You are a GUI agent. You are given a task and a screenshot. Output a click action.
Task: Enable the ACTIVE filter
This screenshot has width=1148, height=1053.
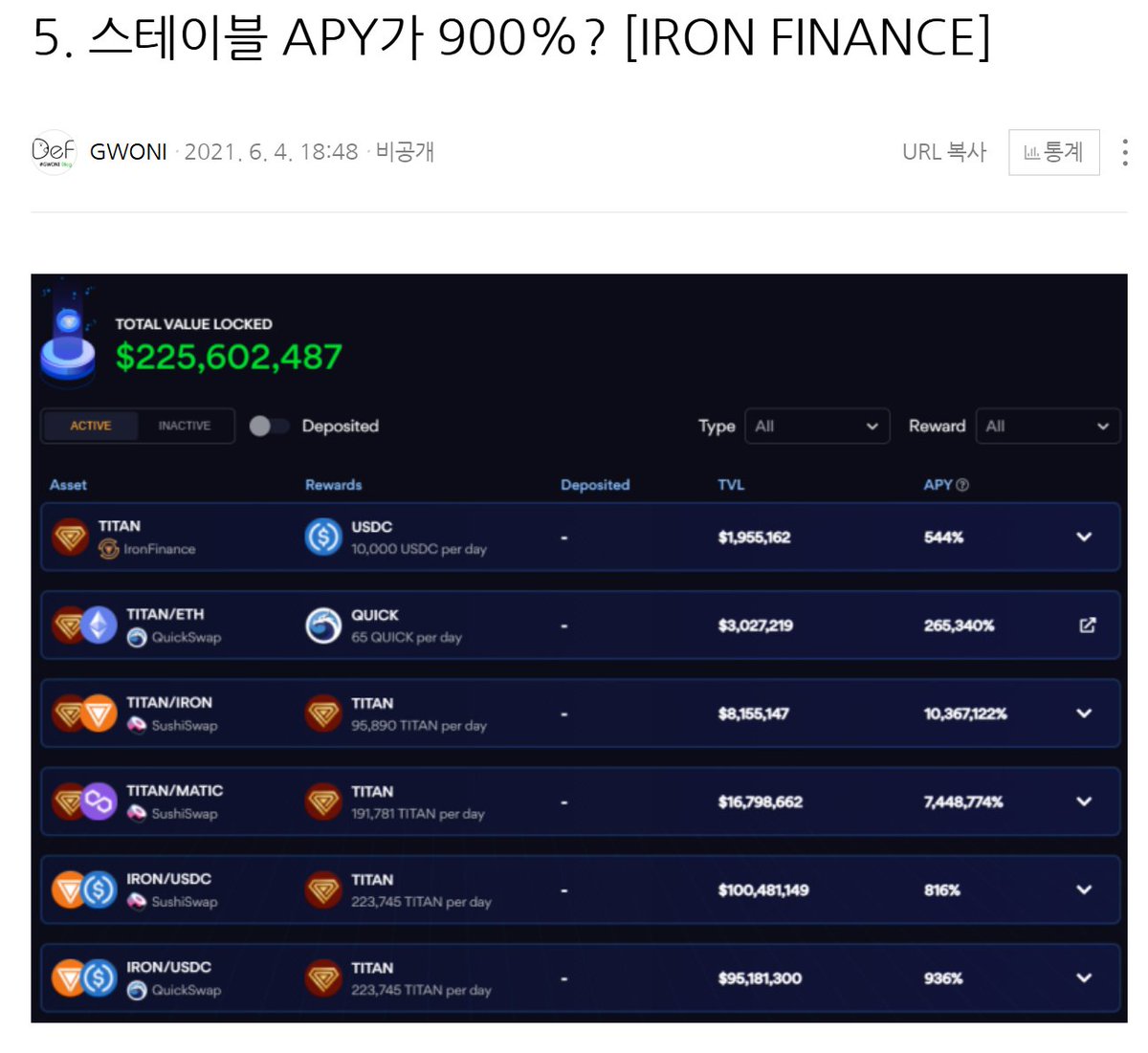[x=92, y=426]
